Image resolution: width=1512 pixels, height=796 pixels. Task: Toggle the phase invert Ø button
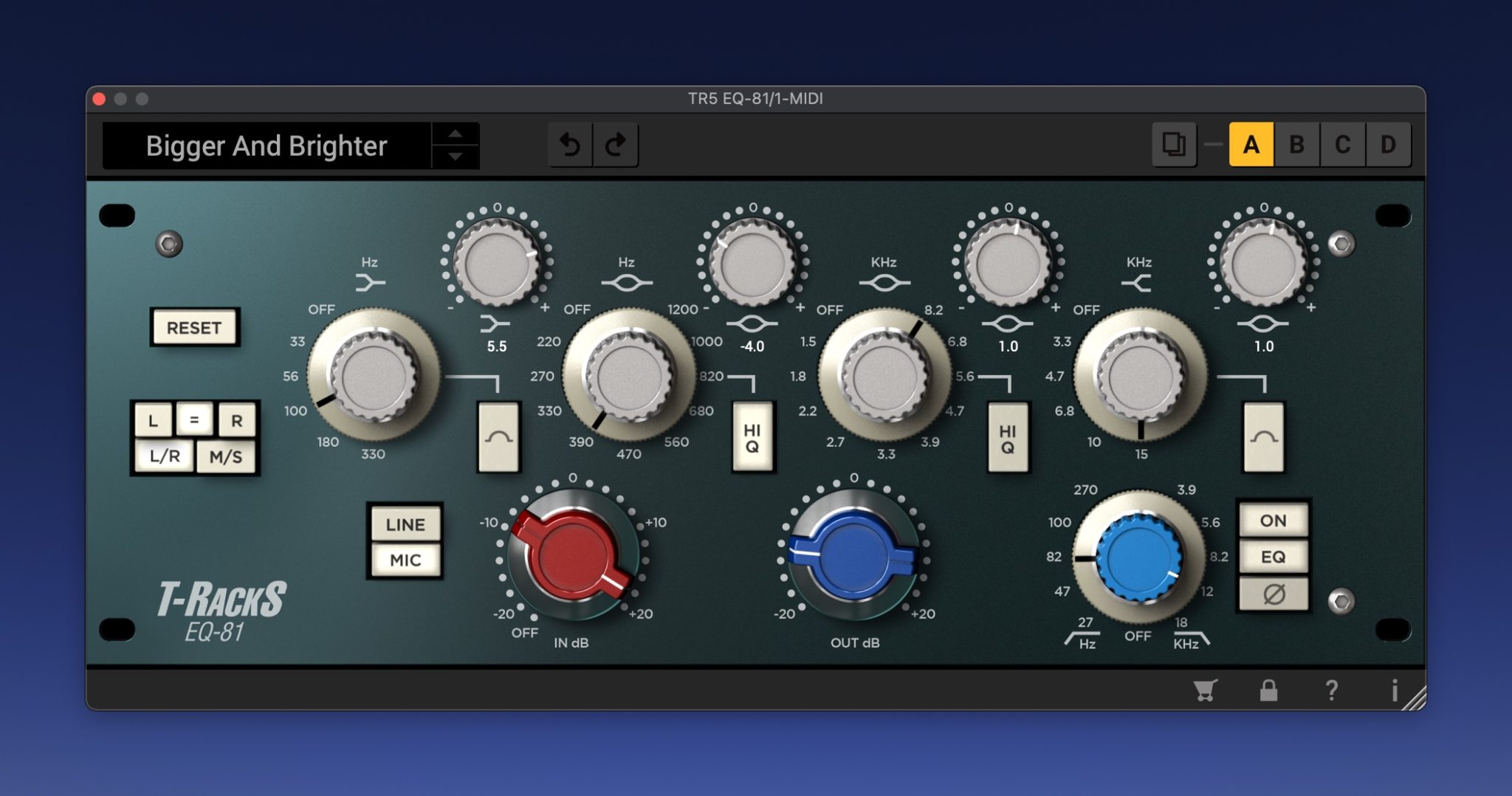tap(1274, 594)
